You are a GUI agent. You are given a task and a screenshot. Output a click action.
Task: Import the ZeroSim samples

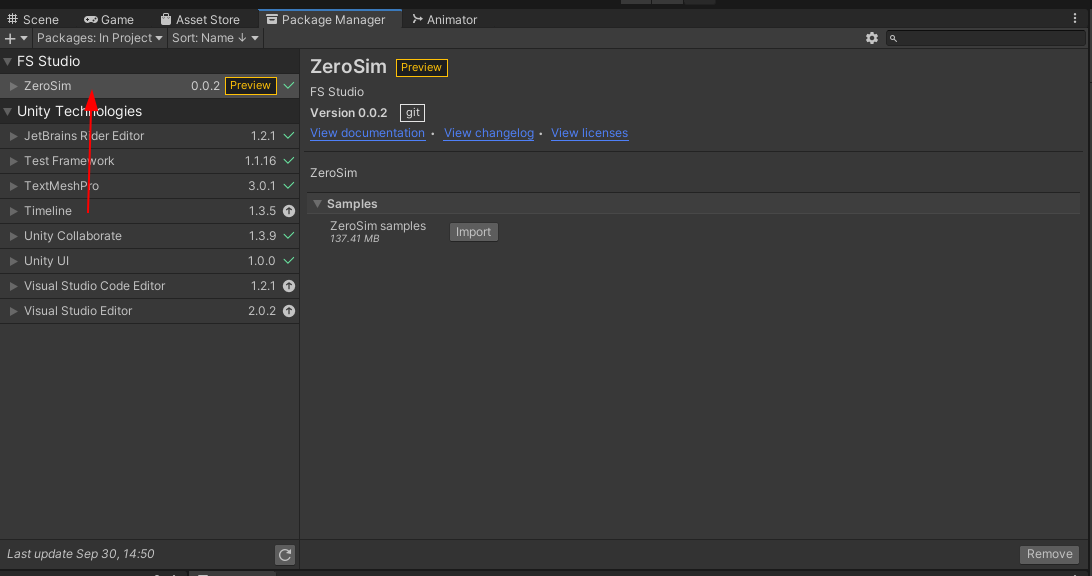(x=473, y=232)
